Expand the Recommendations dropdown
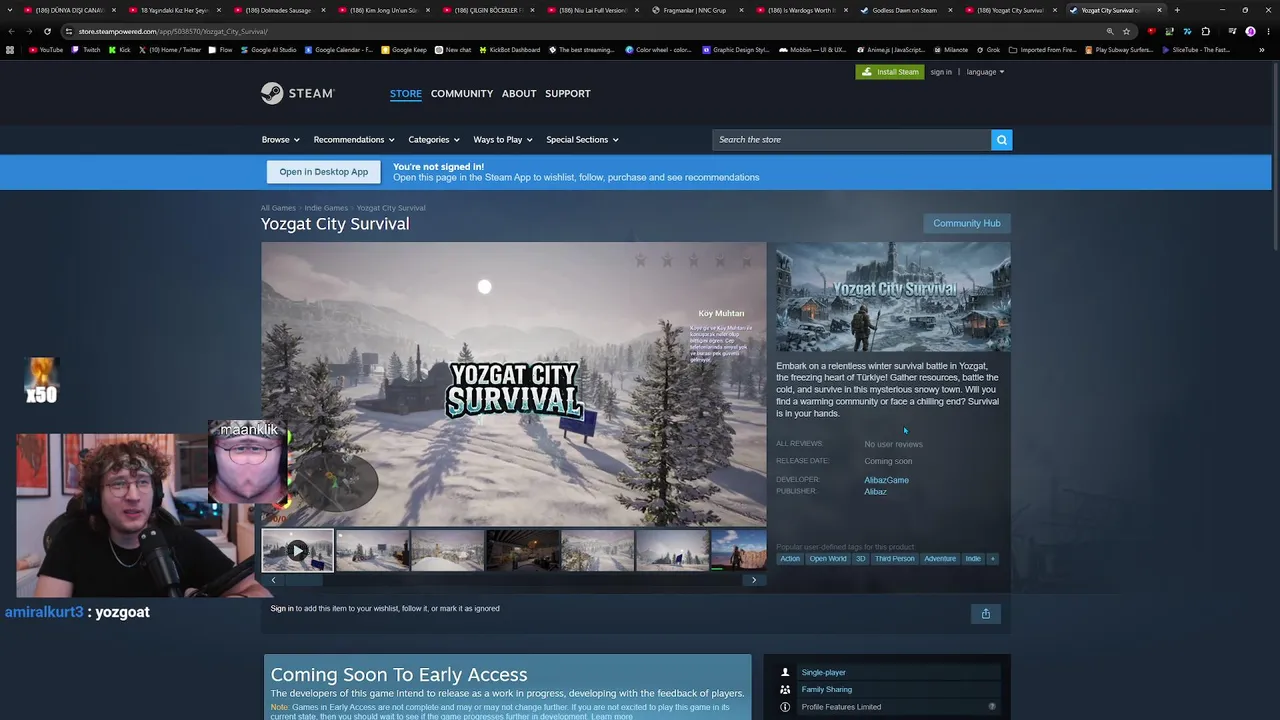This screenshot has height=720, width=1280. (354, 140)
